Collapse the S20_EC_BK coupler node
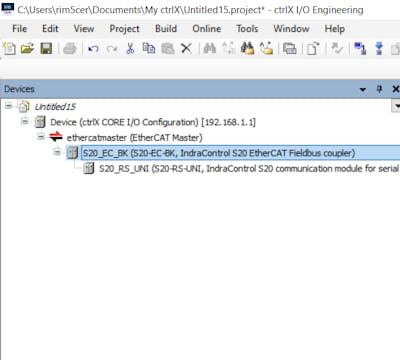This screenshot has height=360, width=400. (x=57, y=152)
